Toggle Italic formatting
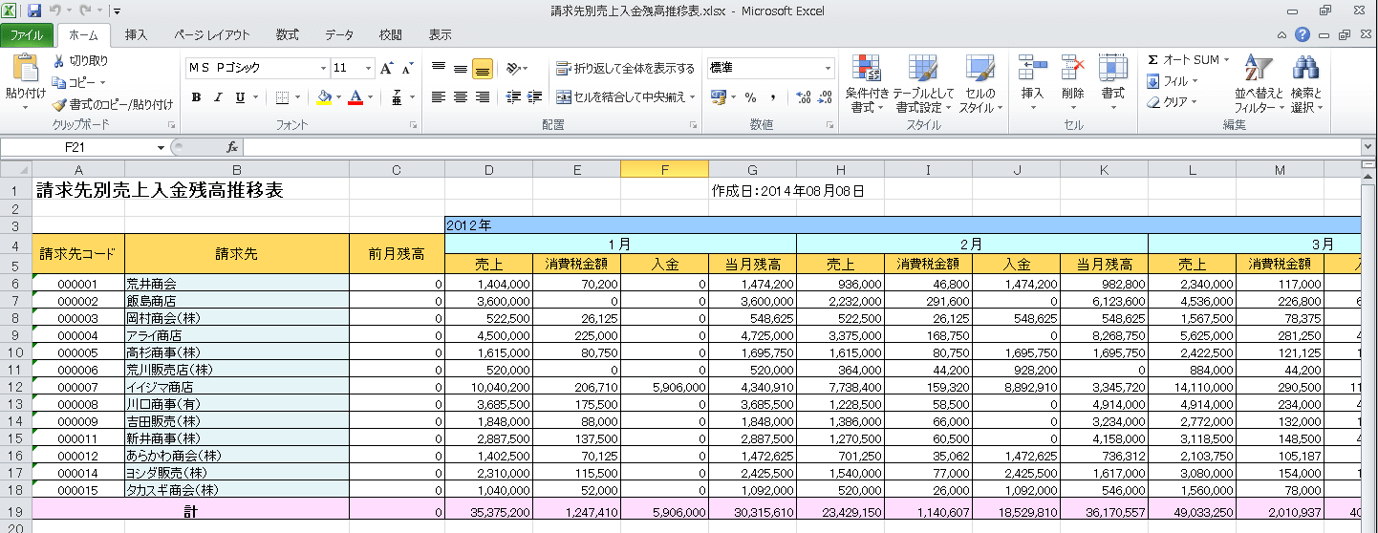1378x533 pixels. click(x=218, y=97)
